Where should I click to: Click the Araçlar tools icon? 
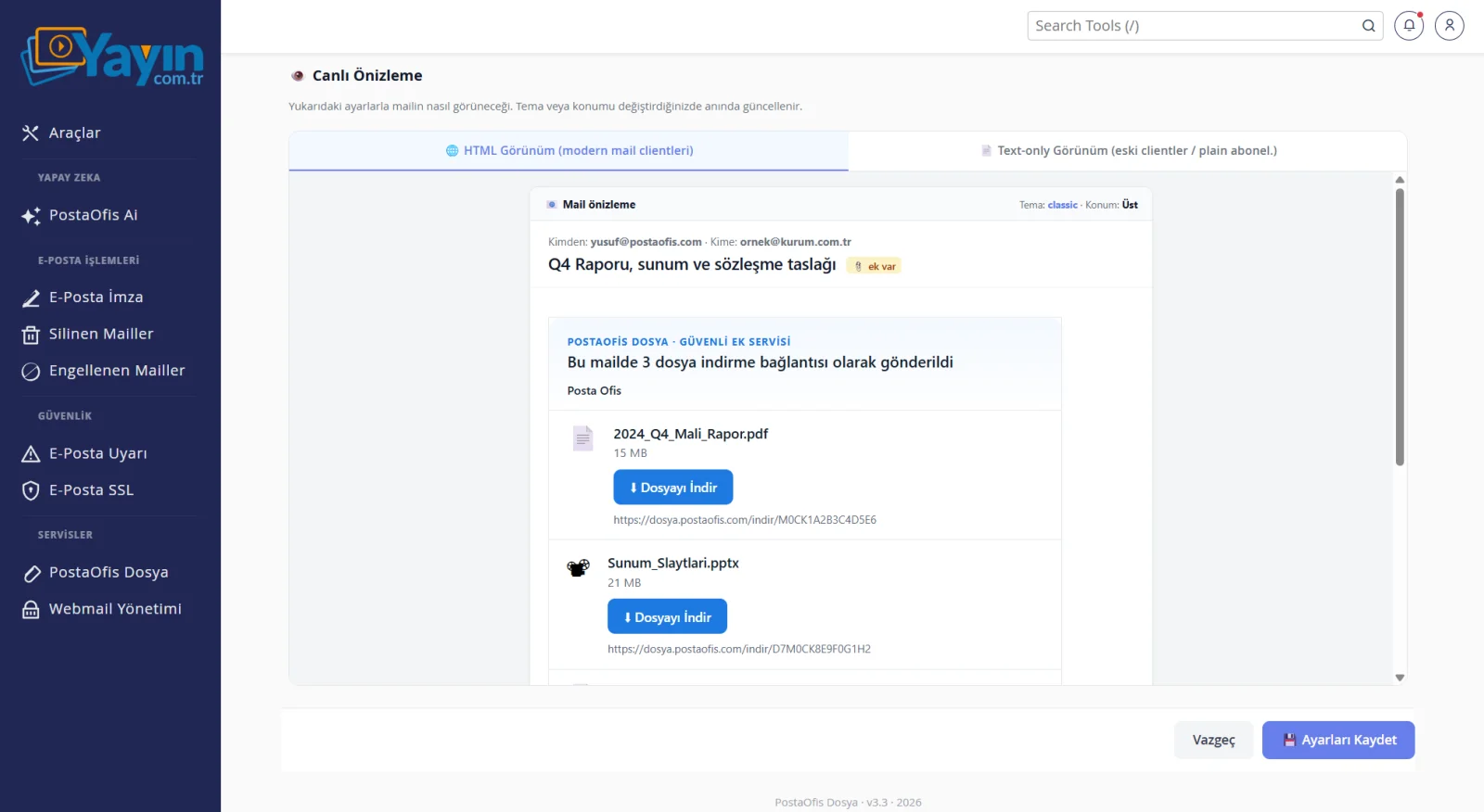coord(31,133)
